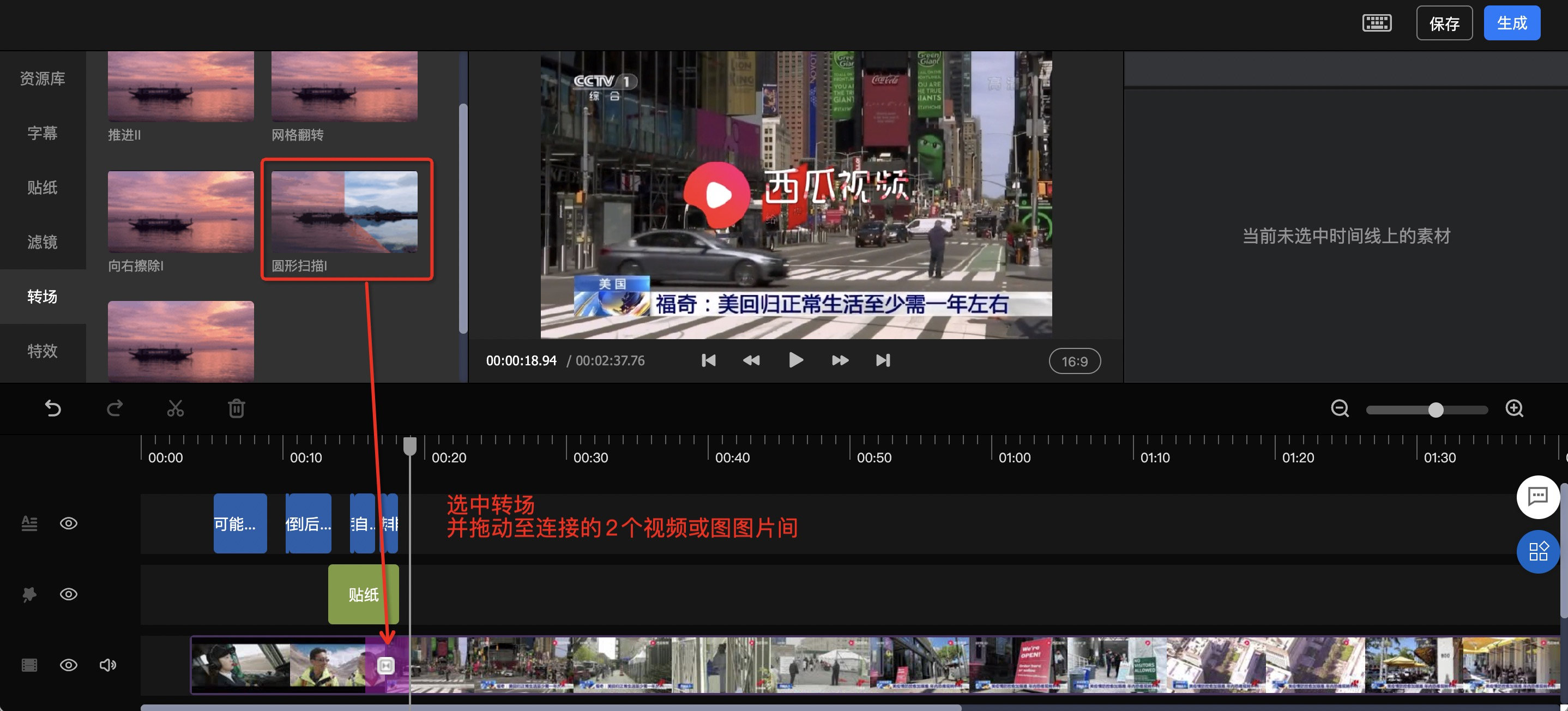Select the 转场 transitions tab
Screen dimensions: 1568x711
[x=43, y=297]
